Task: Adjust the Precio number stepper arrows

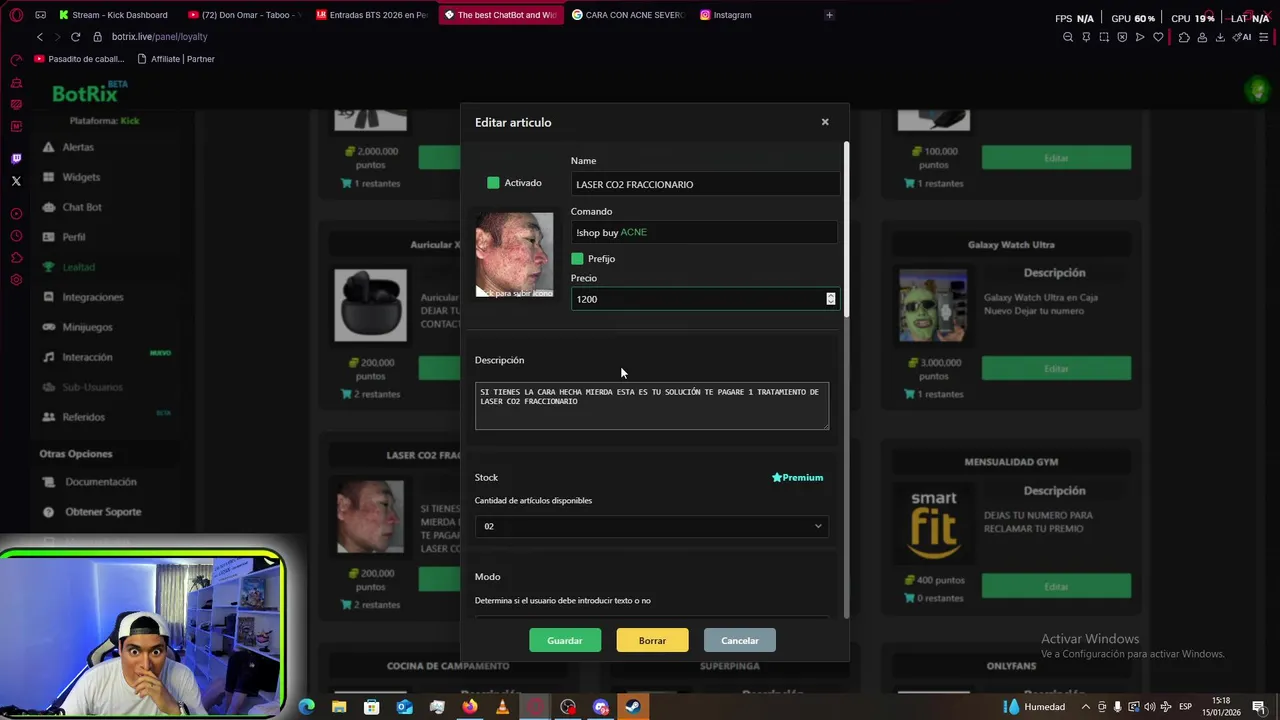Action: point(830,299)
